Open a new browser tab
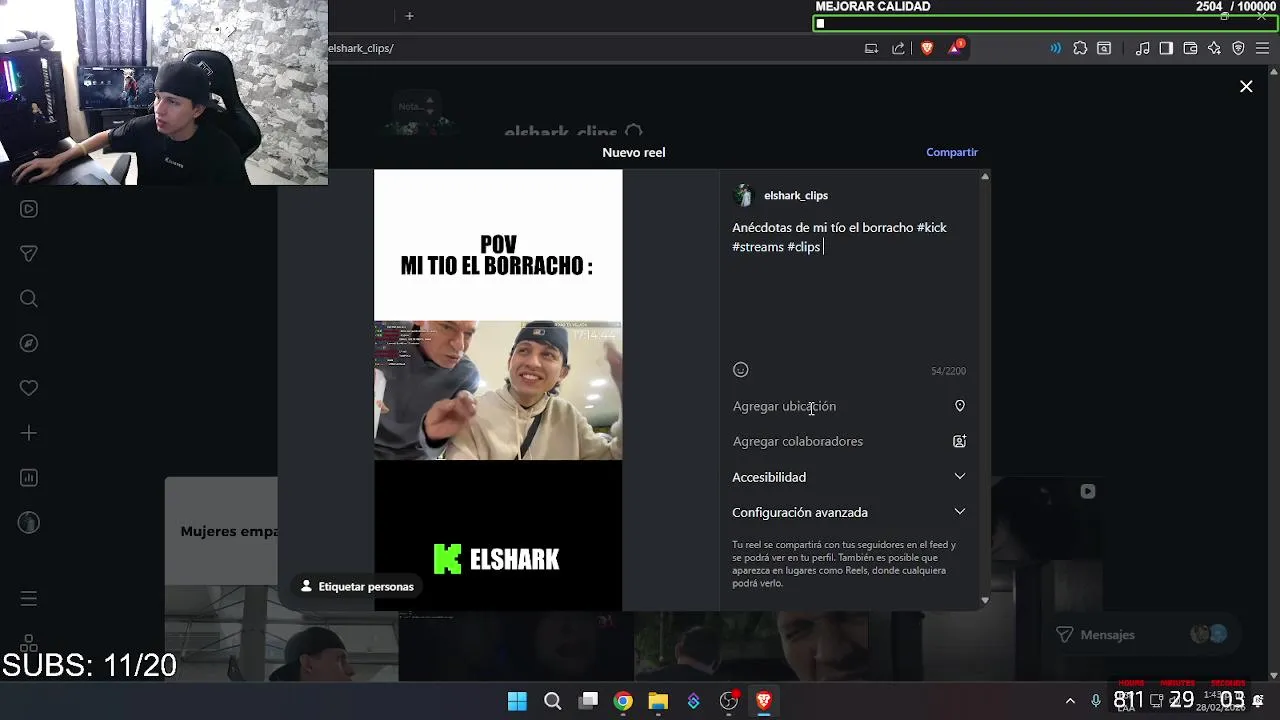 (x=409, y=16)
